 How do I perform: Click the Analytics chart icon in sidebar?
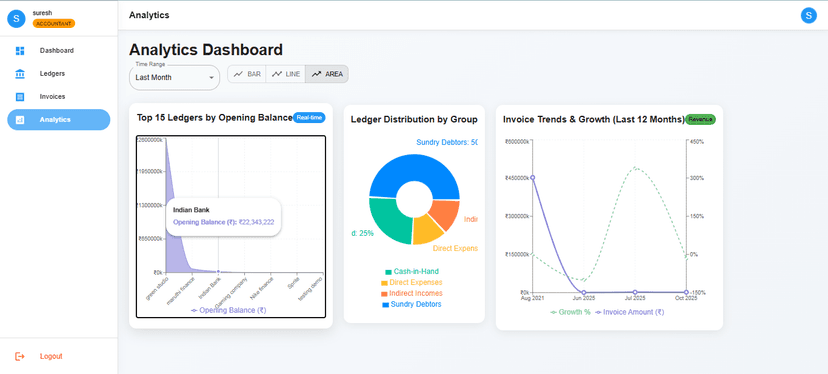point(20,119)
